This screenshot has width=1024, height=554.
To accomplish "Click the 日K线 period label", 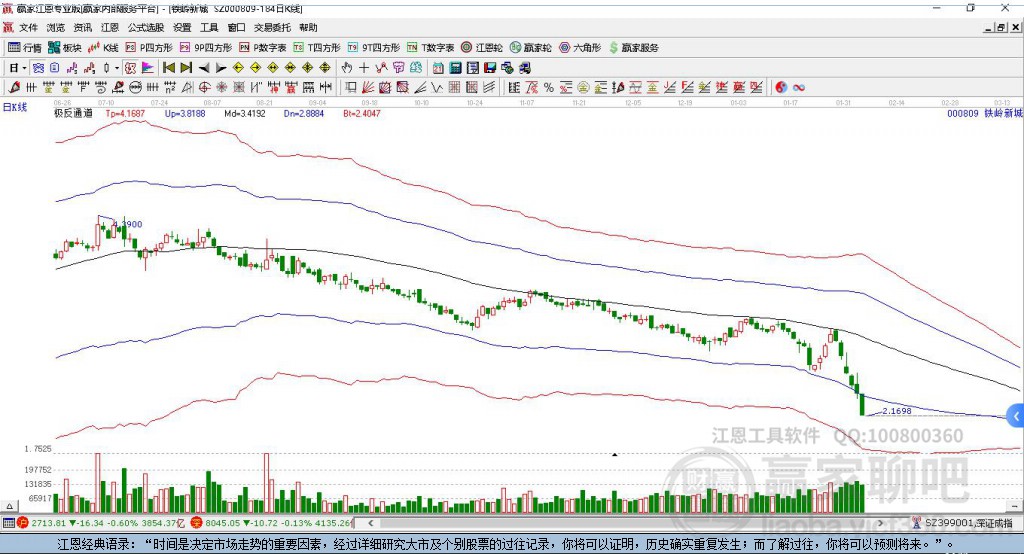I will (15, 107).
